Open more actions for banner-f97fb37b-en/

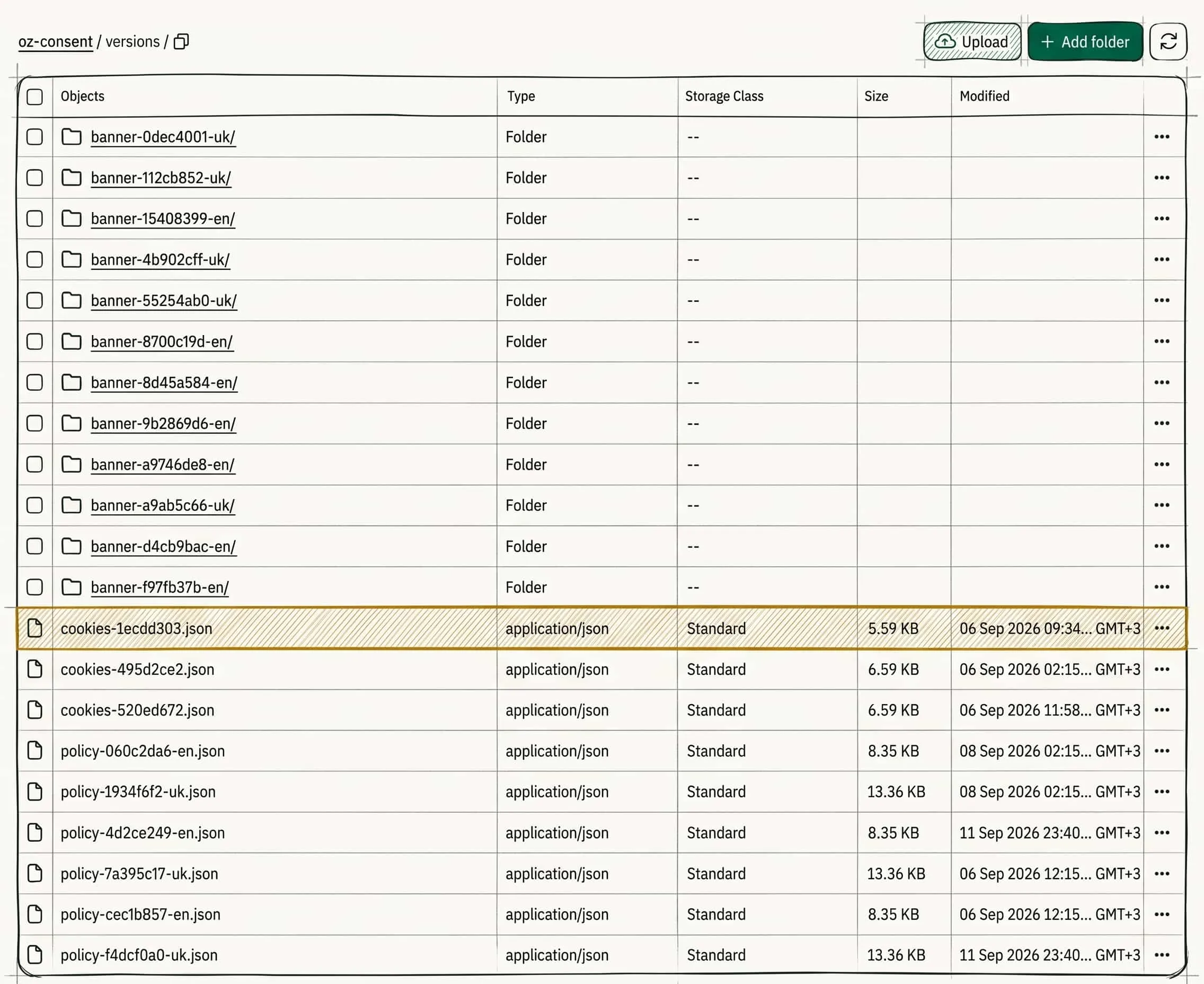(1162, 587)
